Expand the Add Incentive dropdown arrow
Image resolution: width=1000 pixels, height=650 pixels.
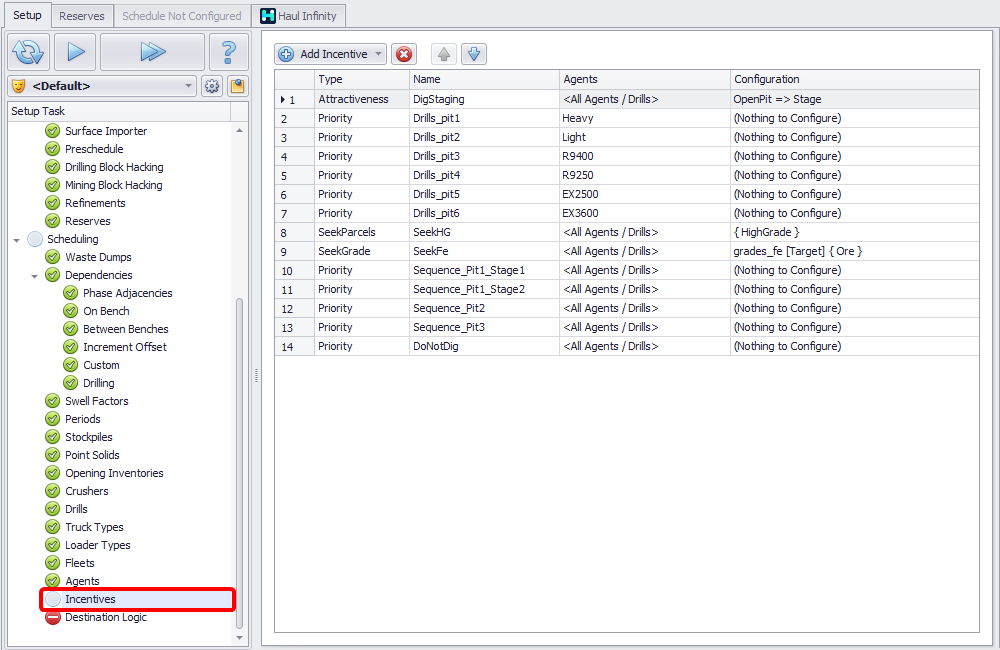379,54
